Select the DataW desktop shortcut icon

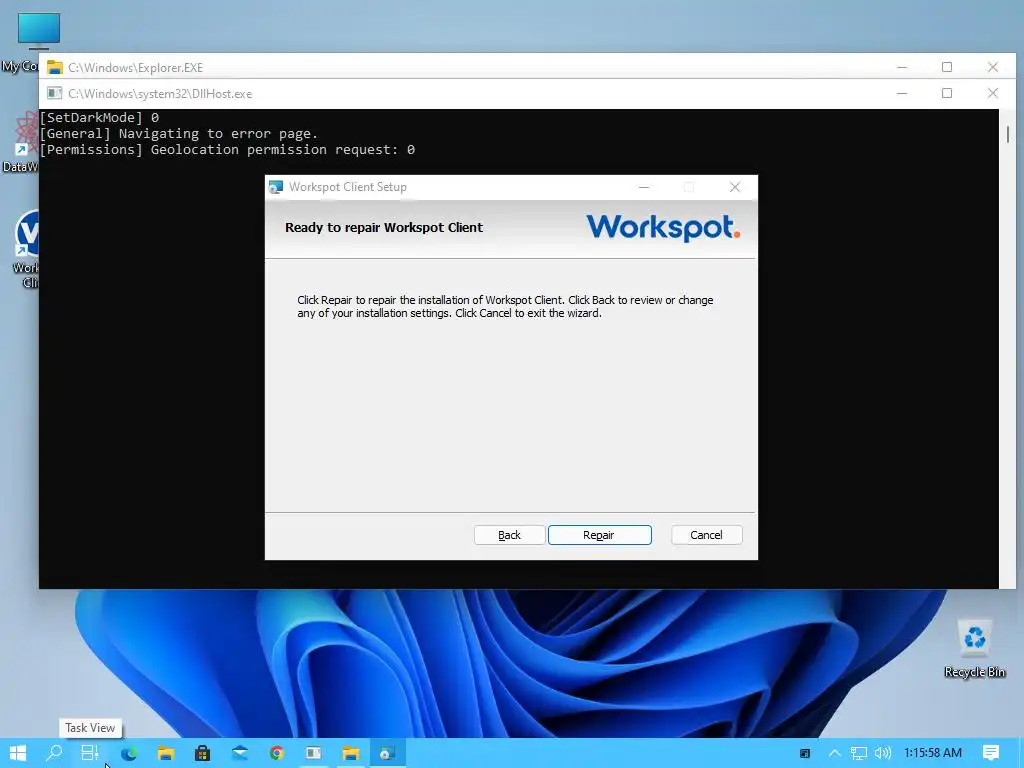22,142
